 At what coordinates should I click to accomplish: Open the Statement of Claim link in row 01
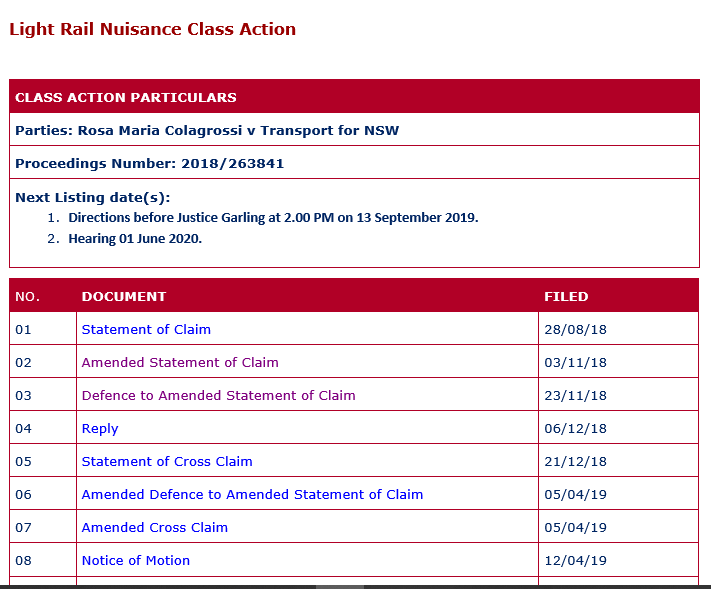(x=146, y=329)
